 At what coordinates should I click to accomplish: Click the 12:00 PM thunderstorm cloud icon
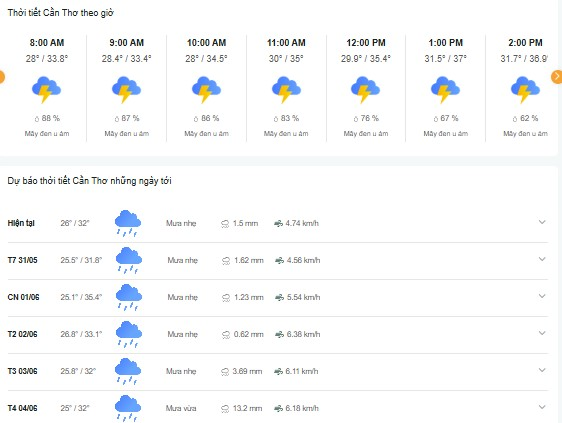365,90
